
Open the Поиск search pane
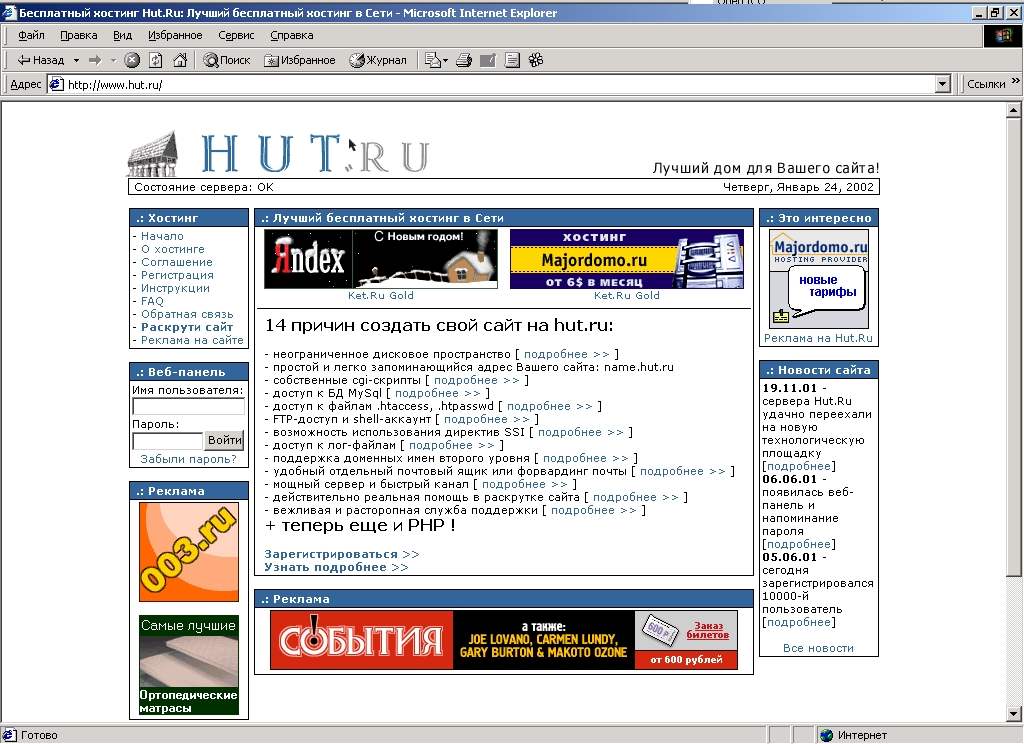click(x=227, y=60)
